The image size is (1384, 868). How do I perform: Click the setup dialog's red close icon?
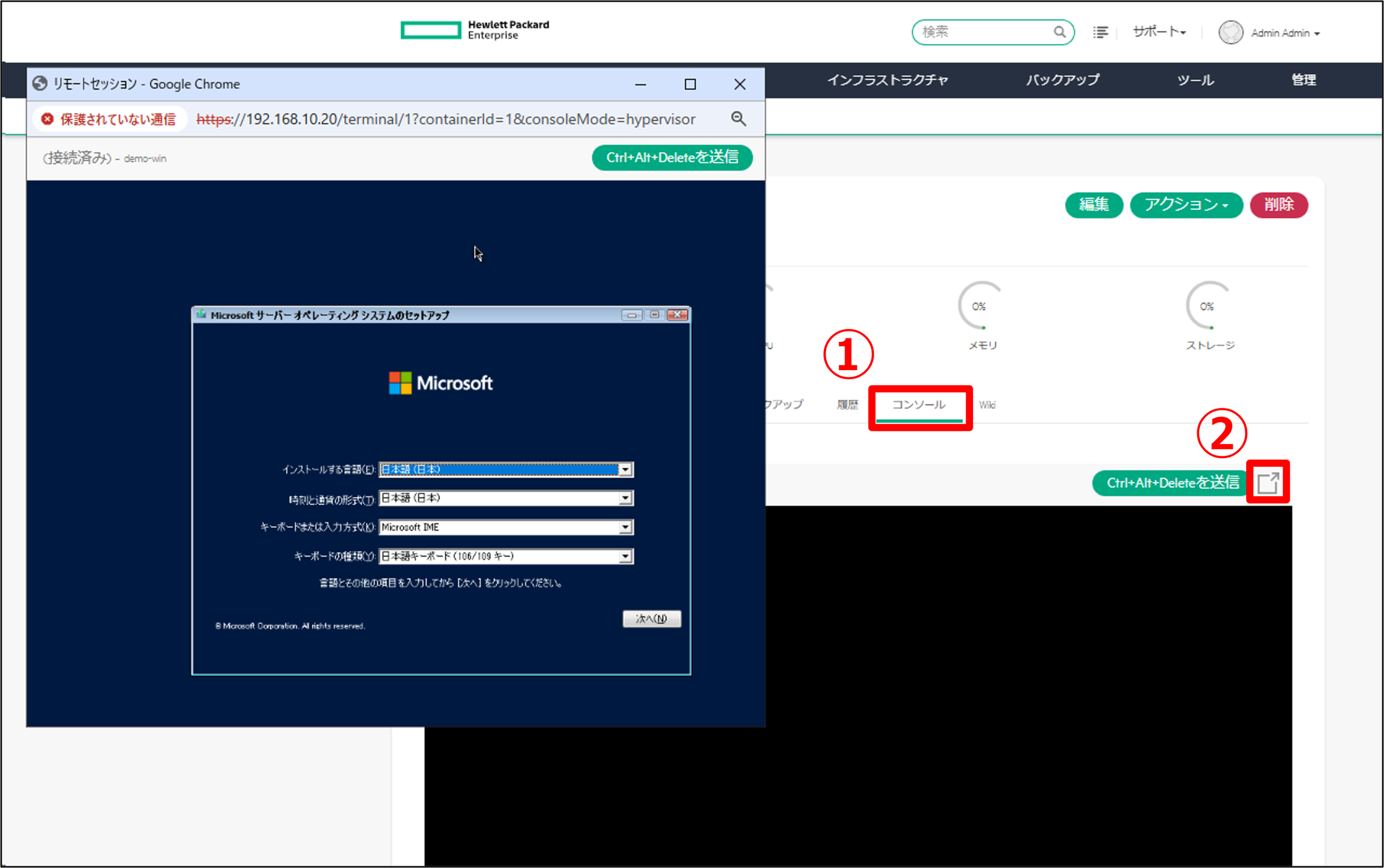click(678, 315)
